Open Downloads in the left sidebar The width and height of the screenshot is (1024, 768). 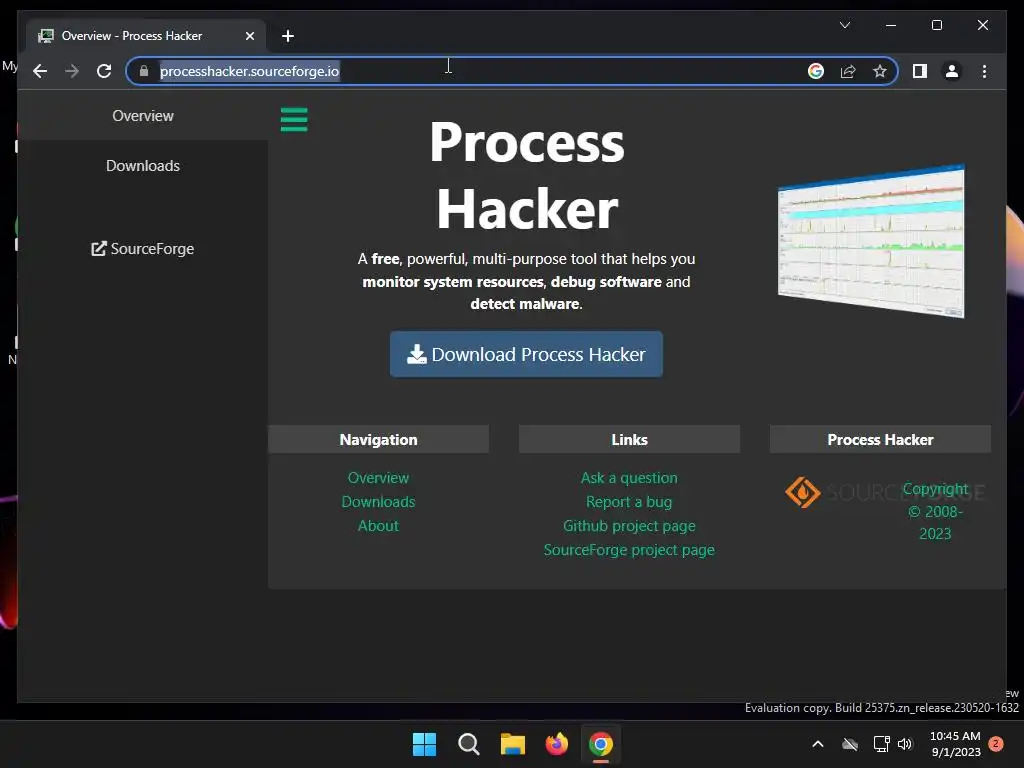[142, 166]
